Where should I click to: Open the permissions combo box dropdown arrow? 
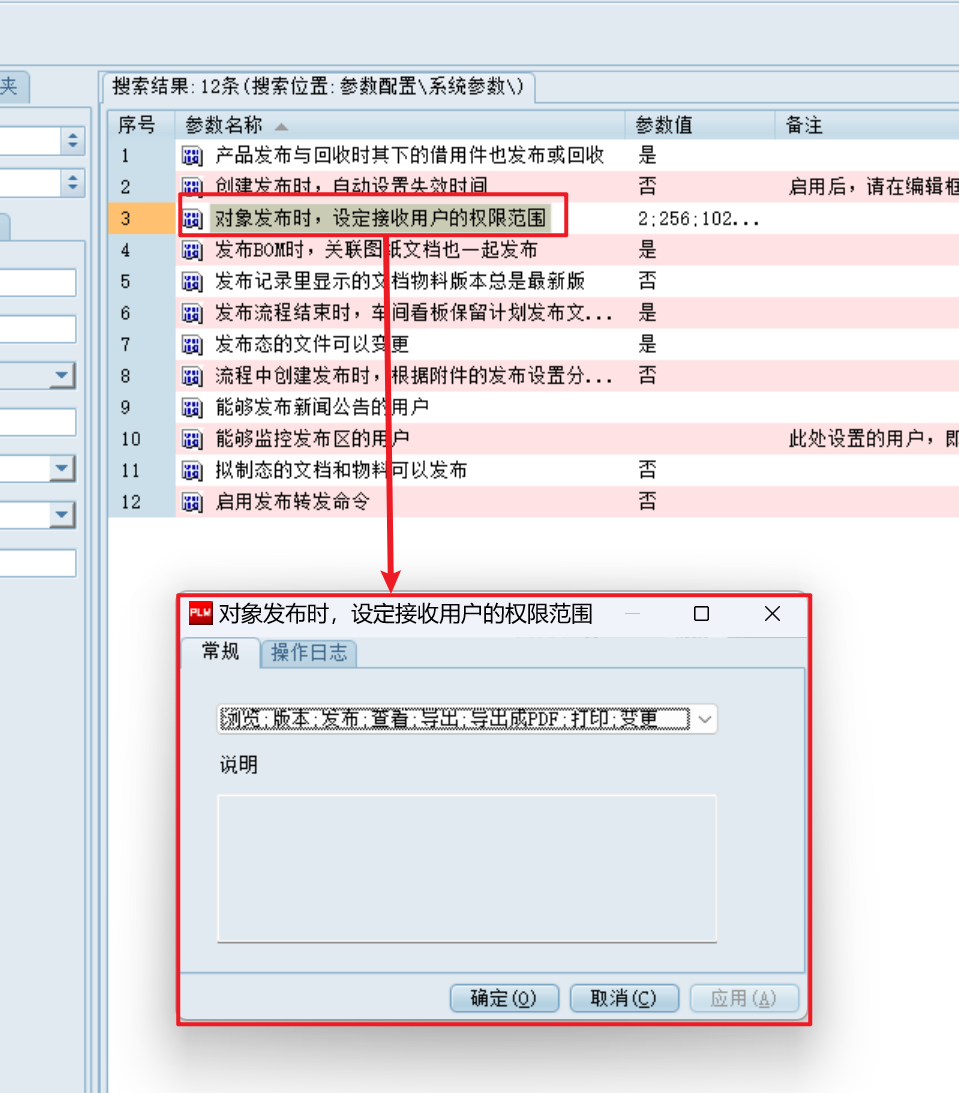705,719
